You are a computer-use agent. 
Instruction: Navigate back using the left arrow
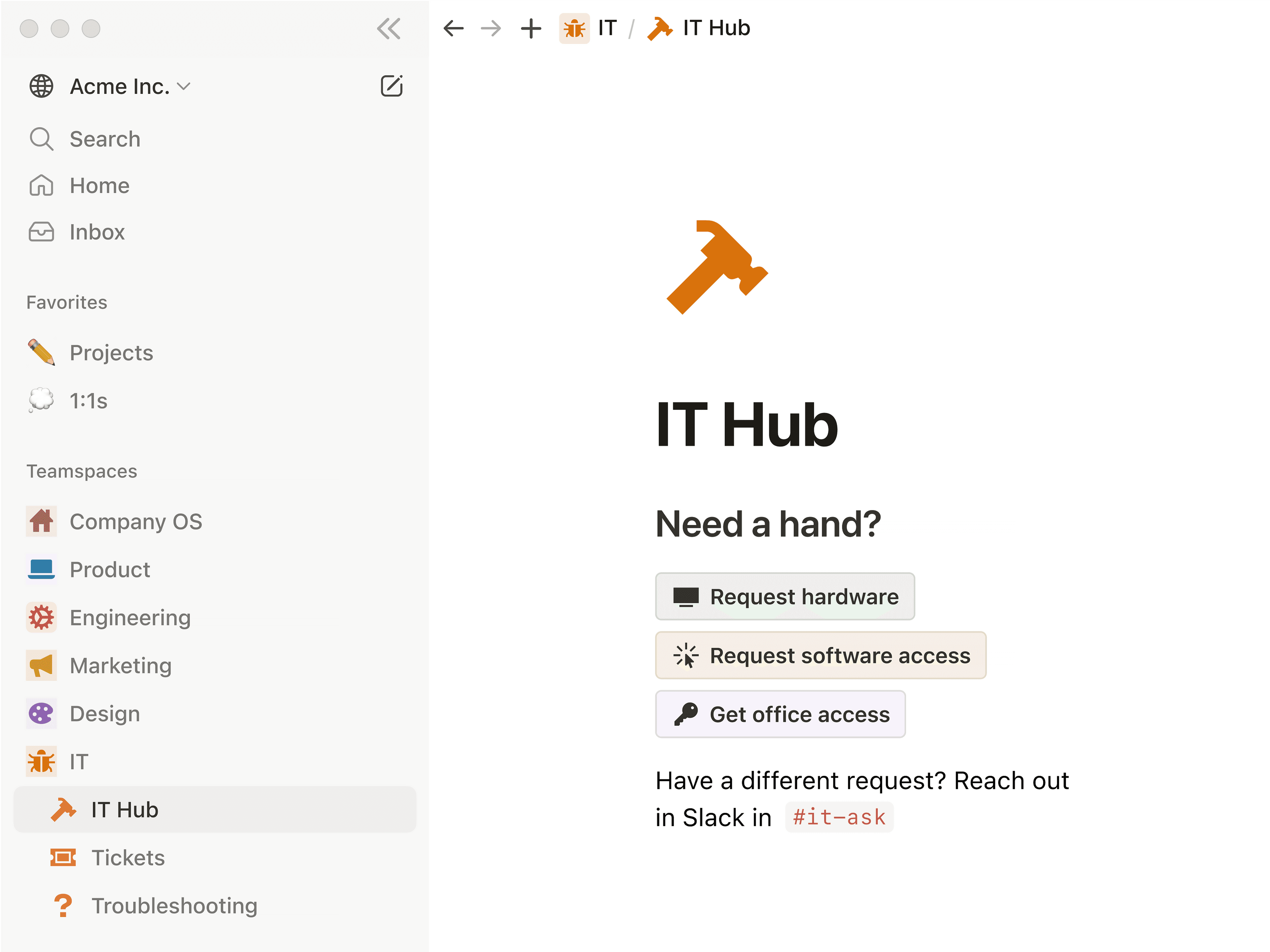click(x=453, y=27)
